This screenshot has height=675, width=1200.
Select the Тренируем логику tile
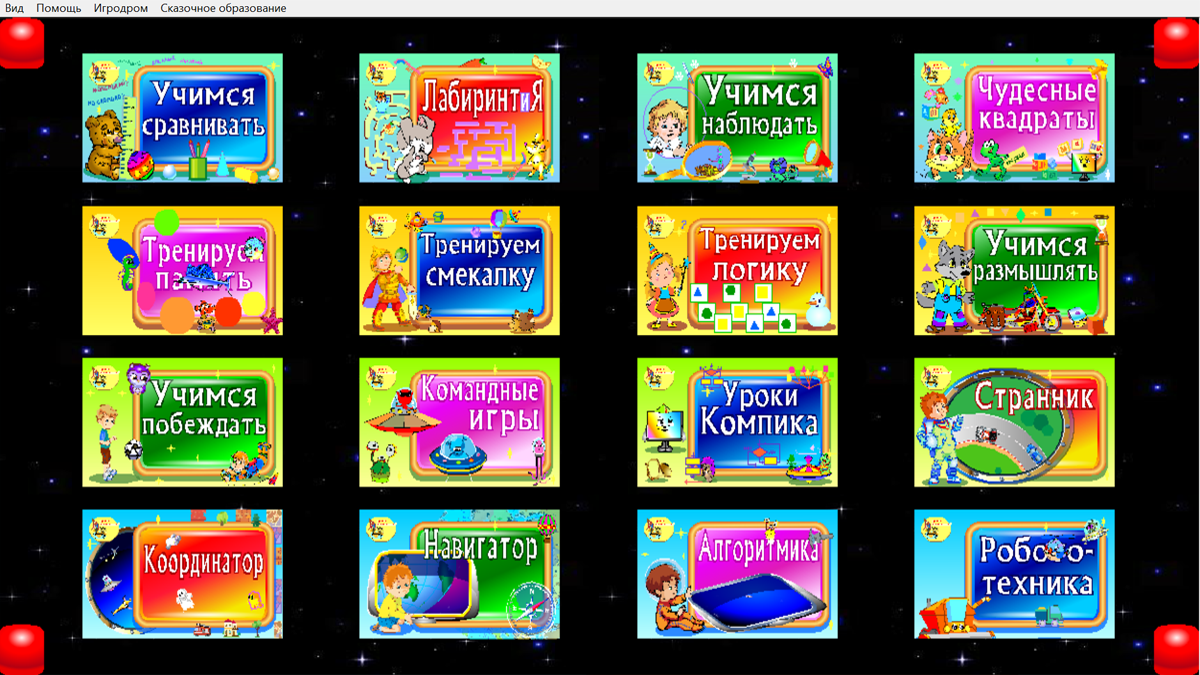(736, 270)
